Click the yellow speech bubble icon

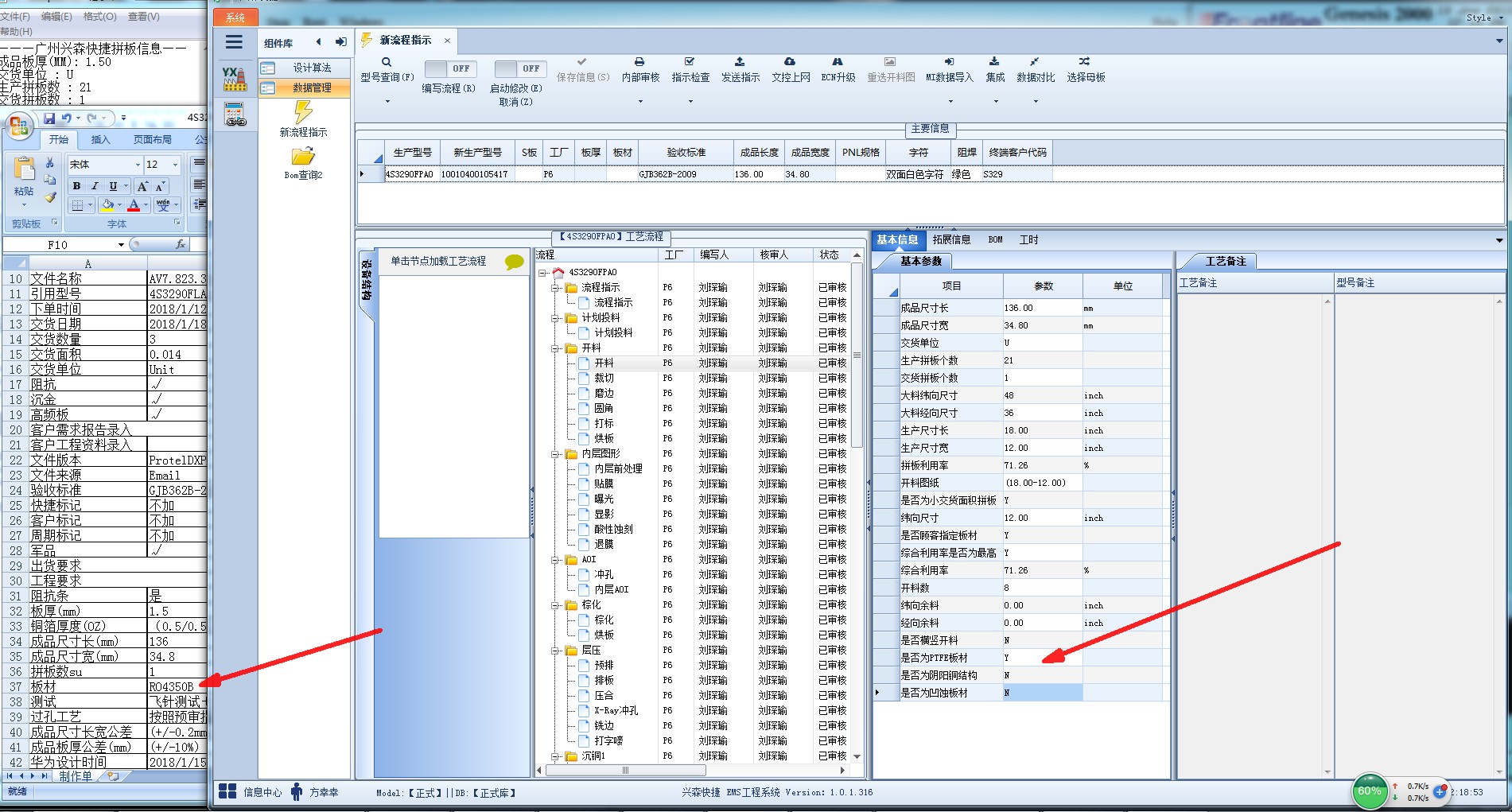(515, 262)
